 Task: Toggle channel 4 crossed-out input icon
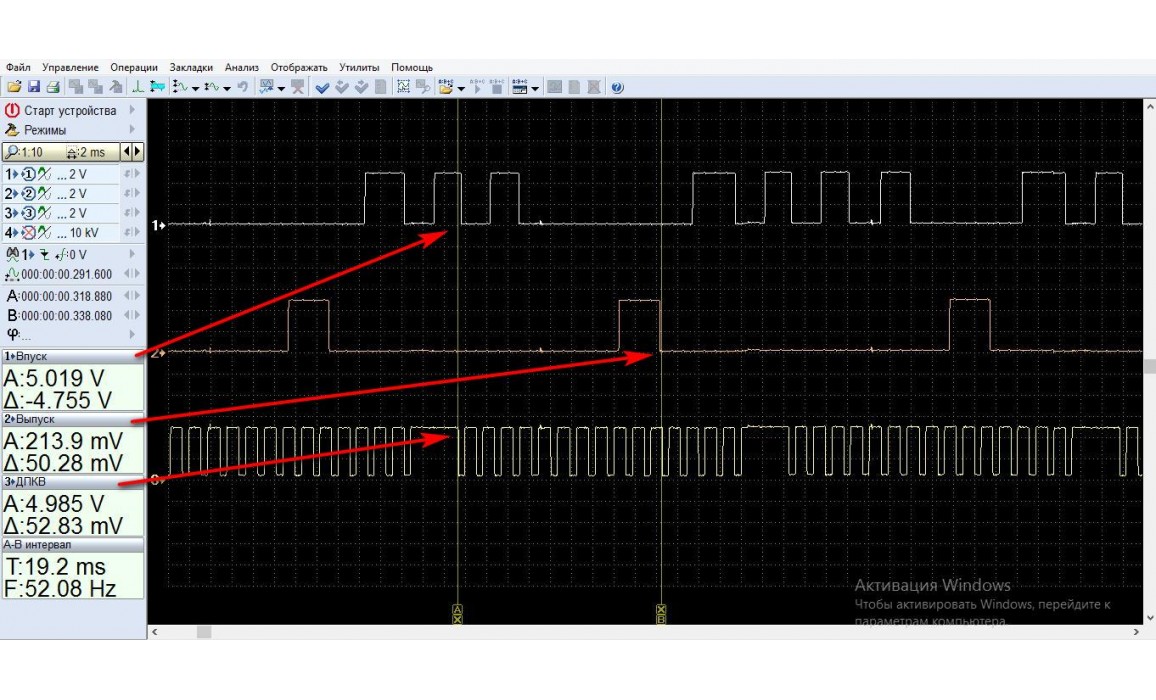point(29,233)
